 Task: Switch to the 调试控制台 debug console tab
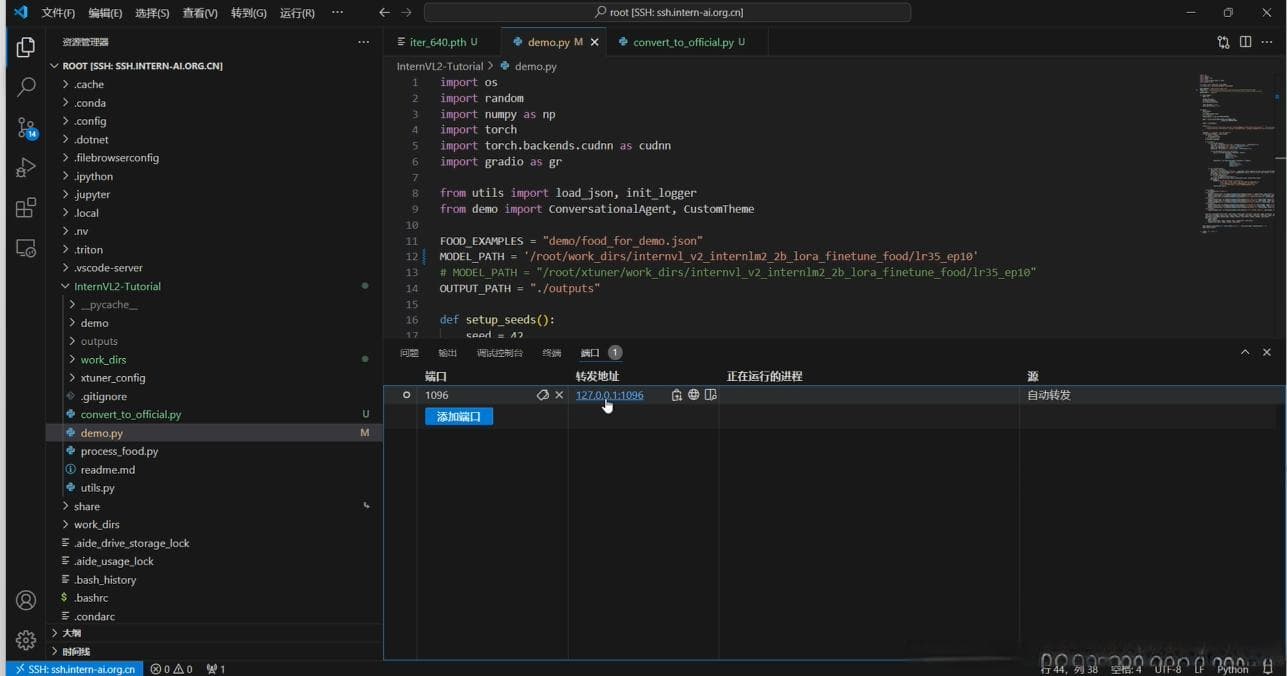tap(499, 353)
